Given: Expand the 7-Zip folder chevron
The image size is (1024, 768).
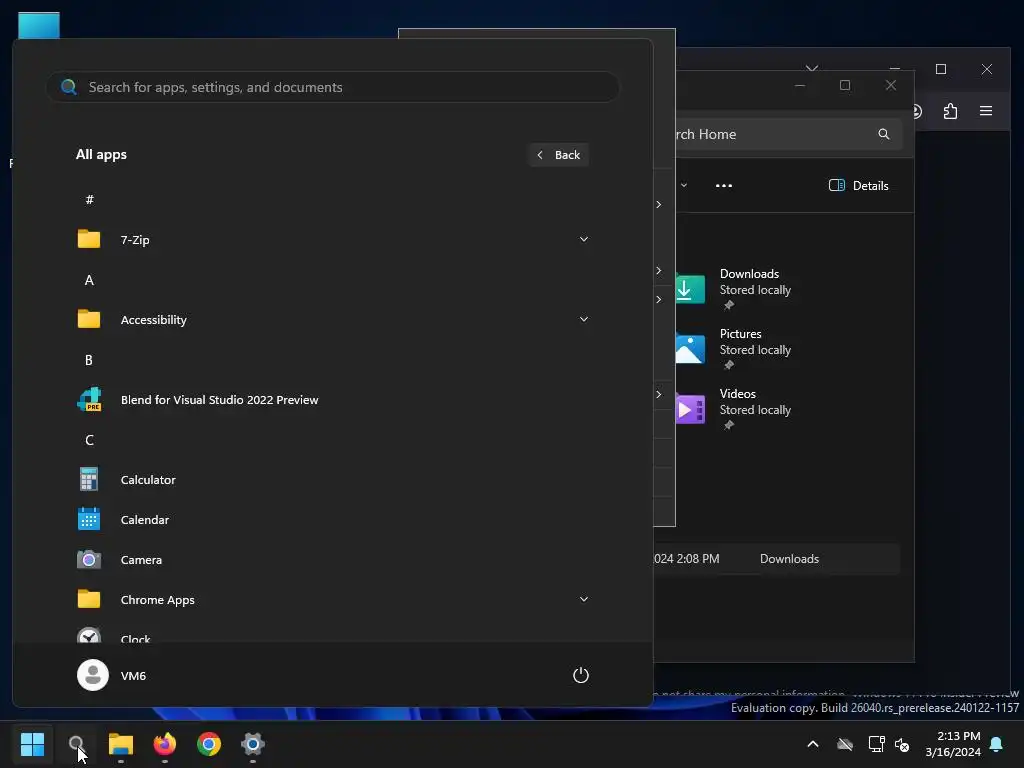Looking at the screenshot, I should click(x=584, y=239).
